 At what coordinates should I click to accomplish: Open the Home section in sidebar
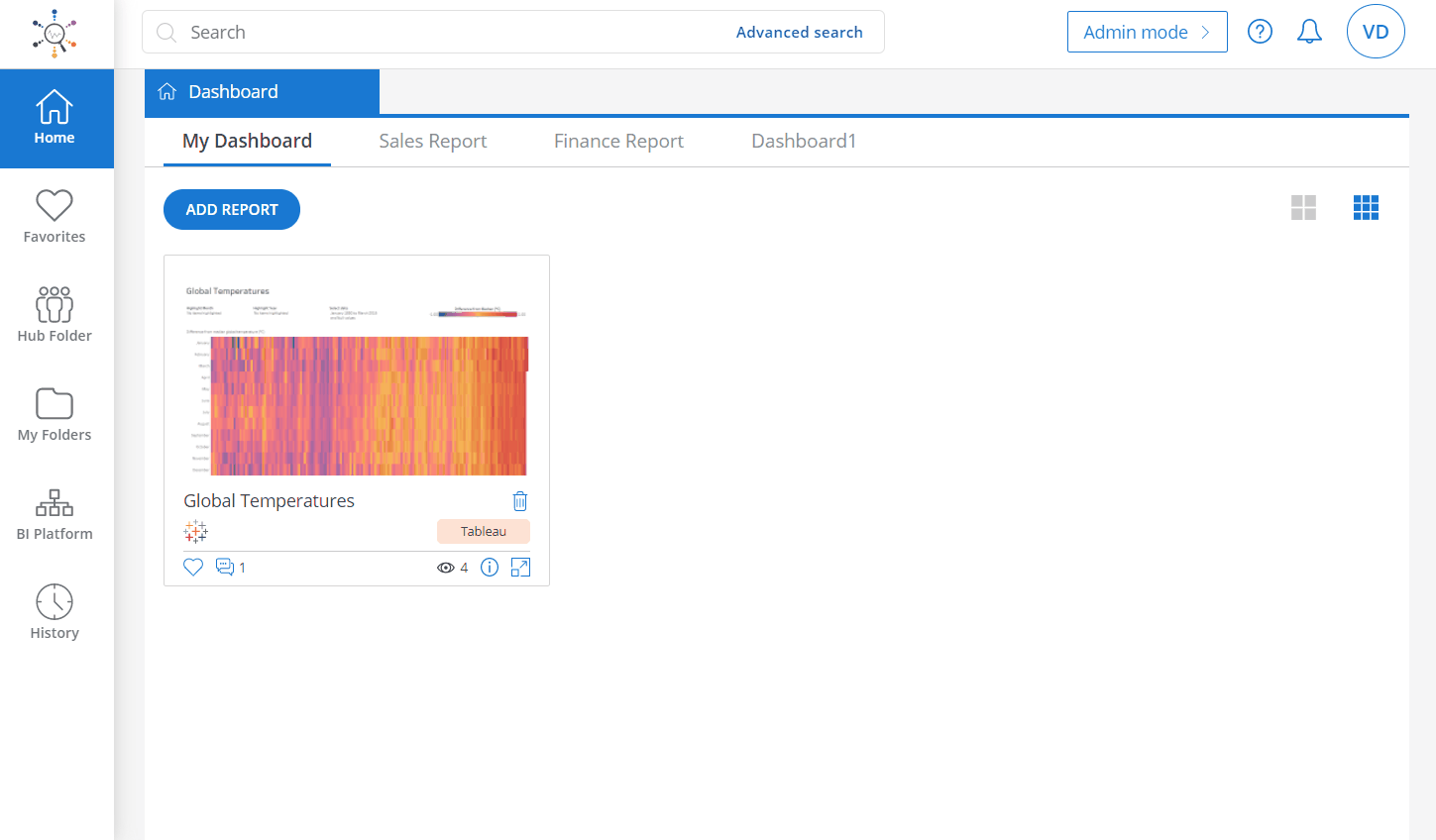55,117
